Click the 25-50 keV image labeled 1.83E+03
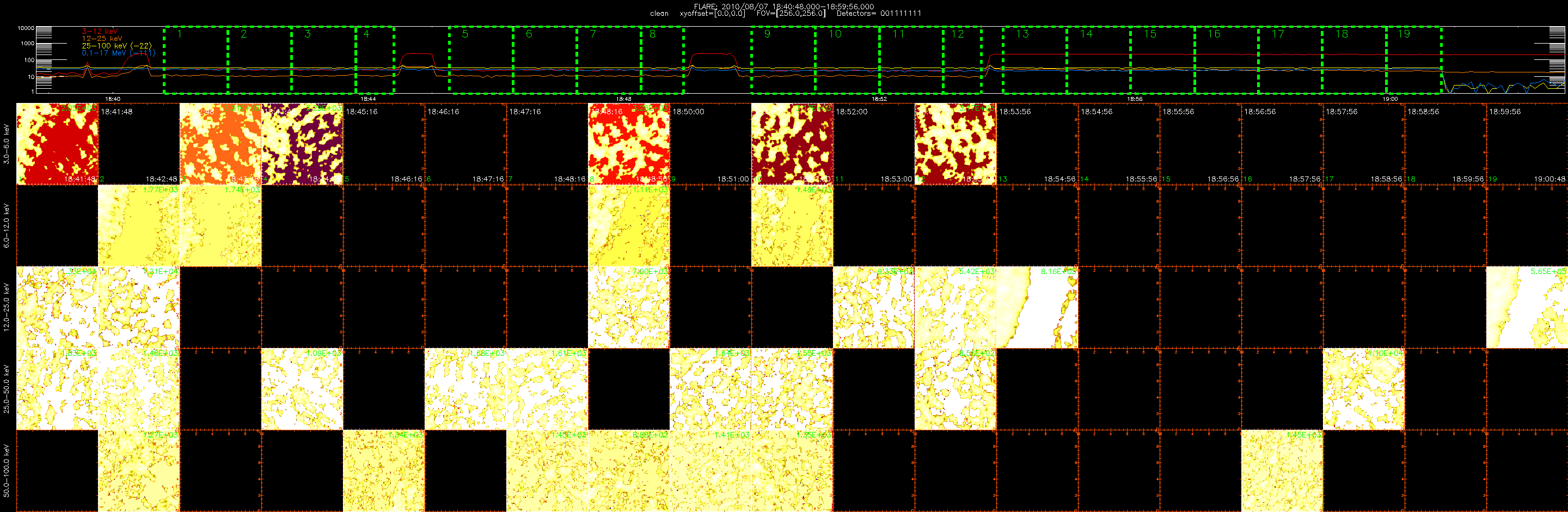The width and height of the screenshot is (1568, 512). tap(57, 389)
